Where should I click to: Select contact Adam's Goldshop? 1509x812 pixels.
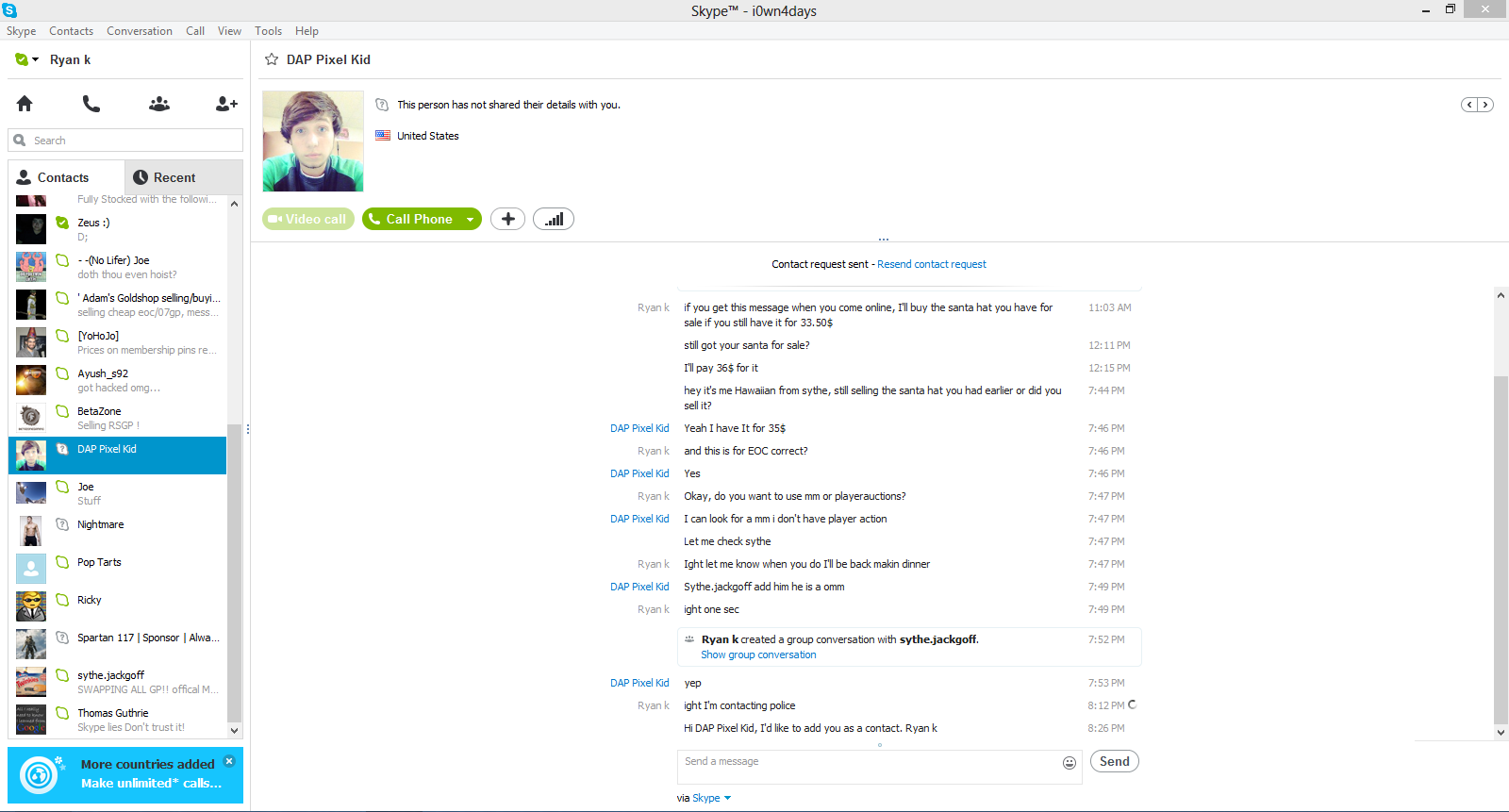(118, 305)
